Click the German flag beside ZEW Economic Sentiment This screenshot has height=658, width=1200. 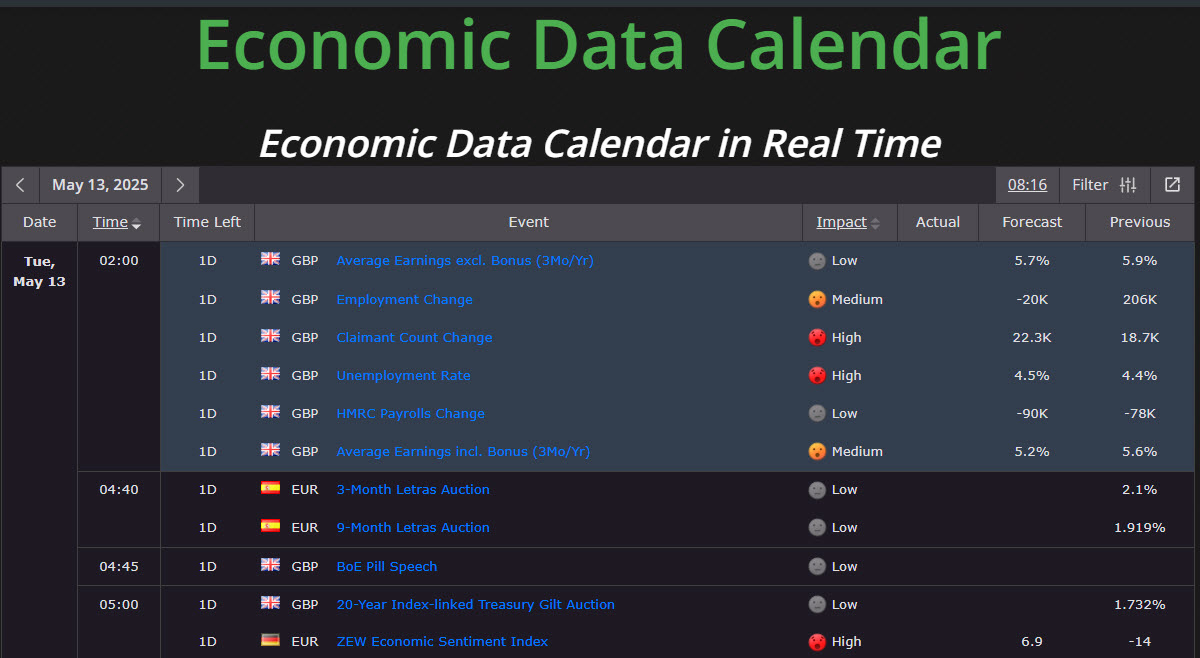tap(270, 641)
